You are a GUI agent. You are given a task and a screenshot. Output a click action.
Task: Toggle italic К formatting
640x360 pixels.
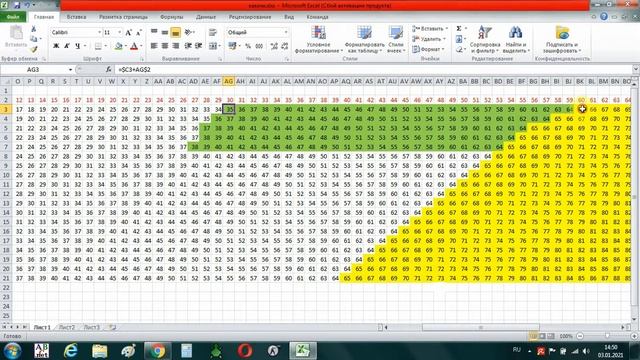tap(67, 46)
